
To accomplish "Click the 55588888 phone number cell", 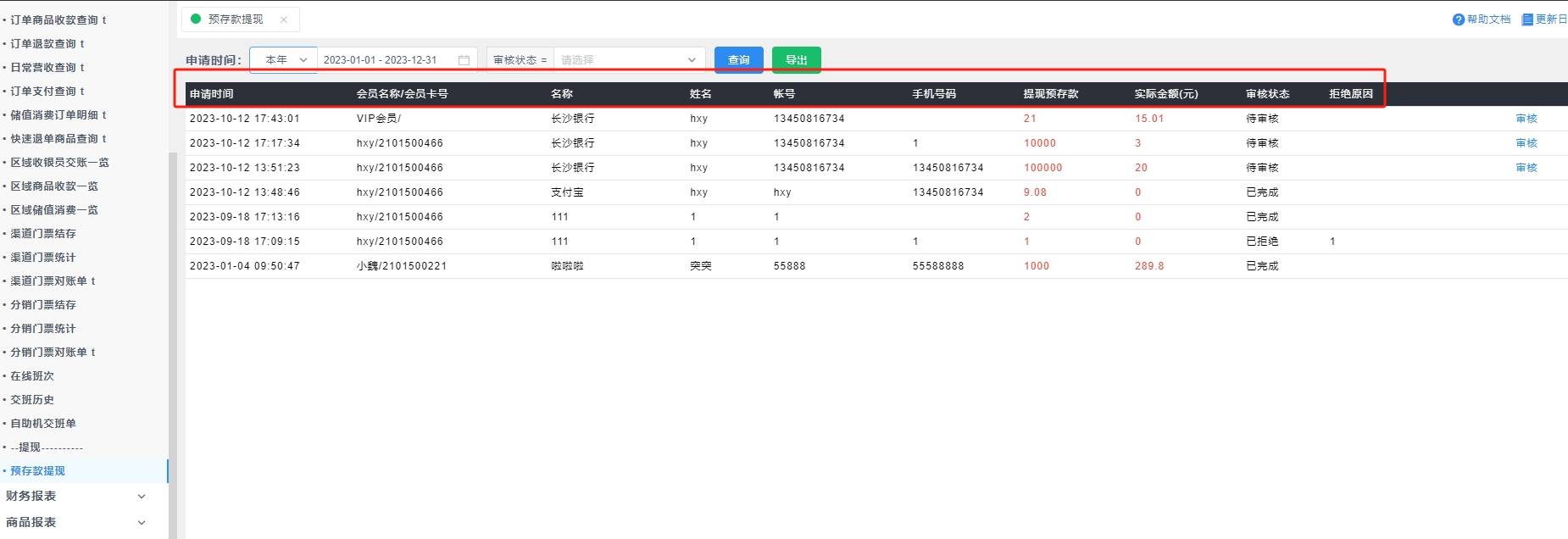I will click(x=938, y=266).
